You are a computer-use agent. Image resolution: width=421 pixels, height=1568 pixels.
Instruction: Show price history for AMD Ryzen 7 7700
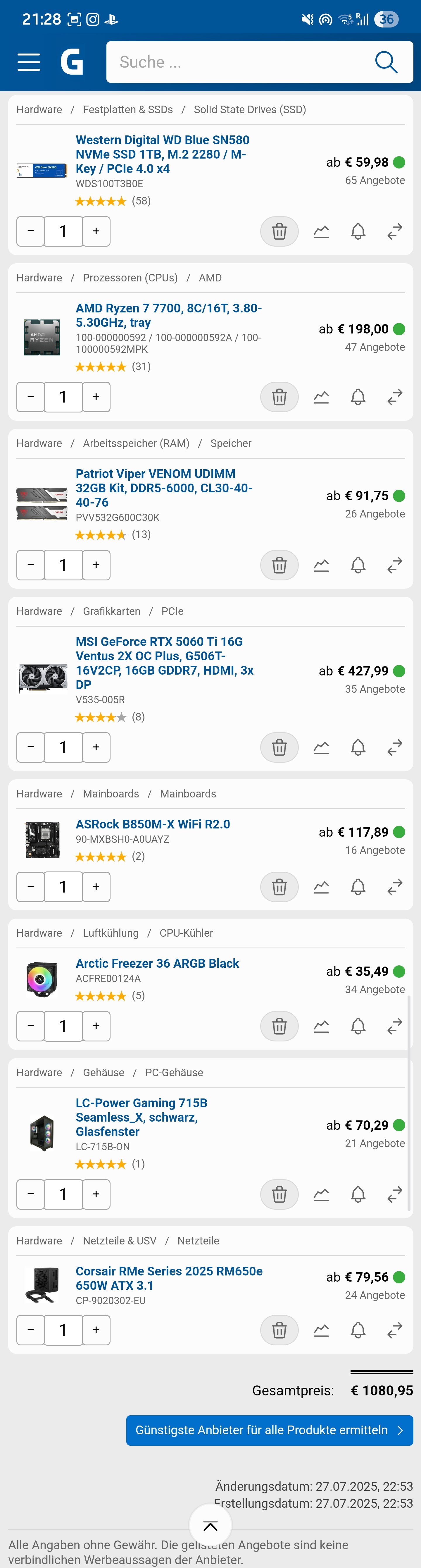coord(321,397)
